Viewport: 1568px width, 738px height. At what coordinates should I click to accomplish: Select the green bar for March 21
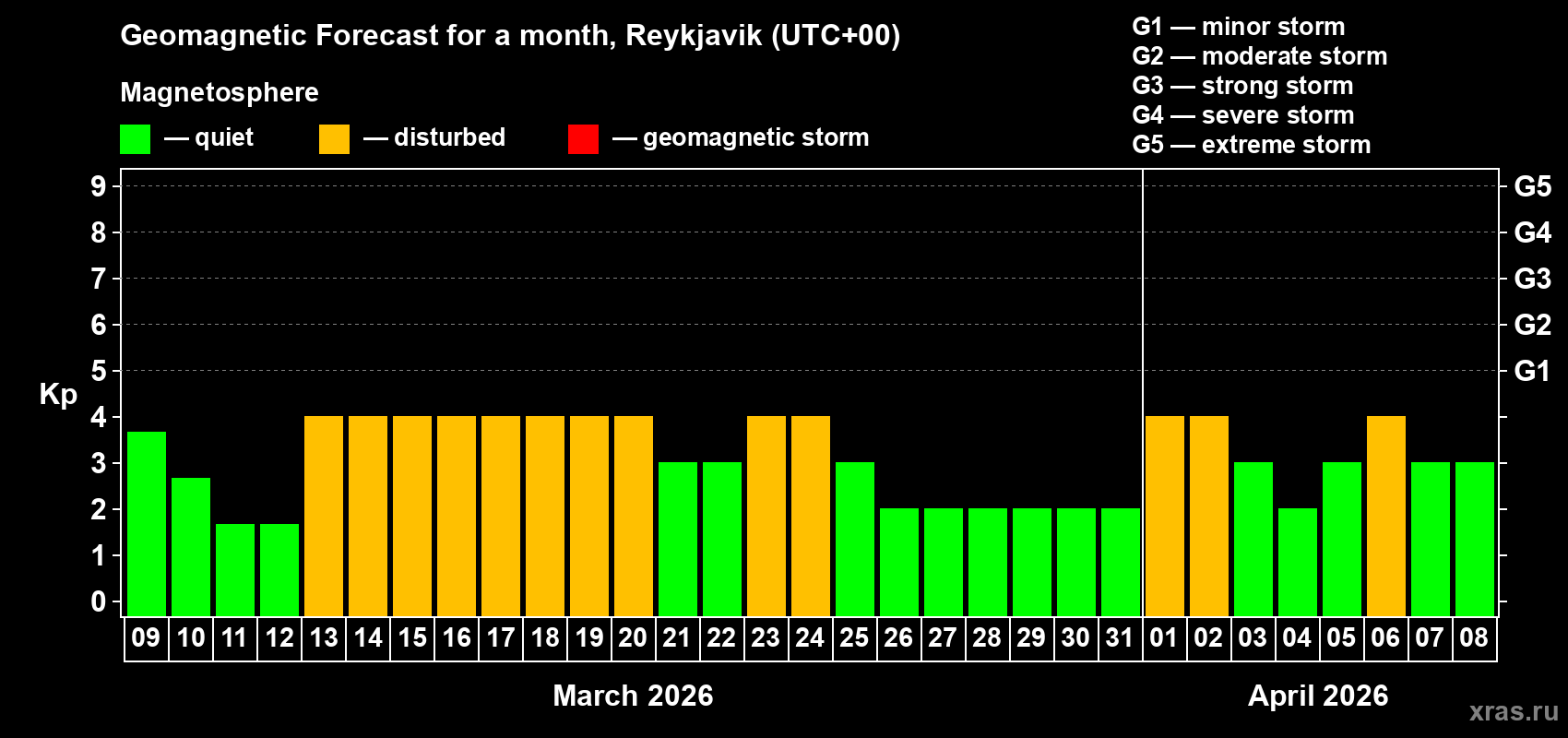click(678, 540)
